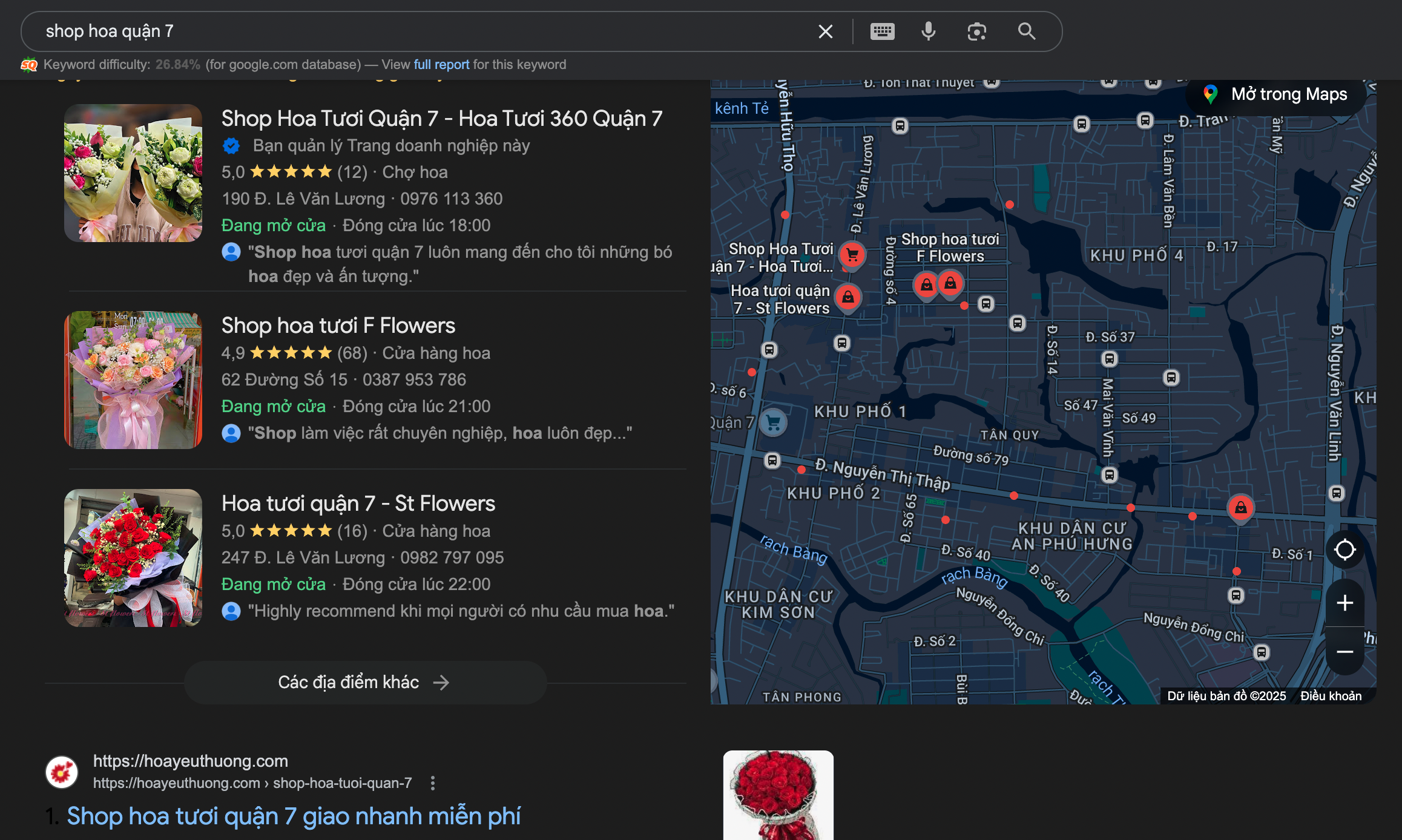Click the Điều khoản map link
The width and height of the screenshot is (1402, 840).
[x=1331, y=696]
